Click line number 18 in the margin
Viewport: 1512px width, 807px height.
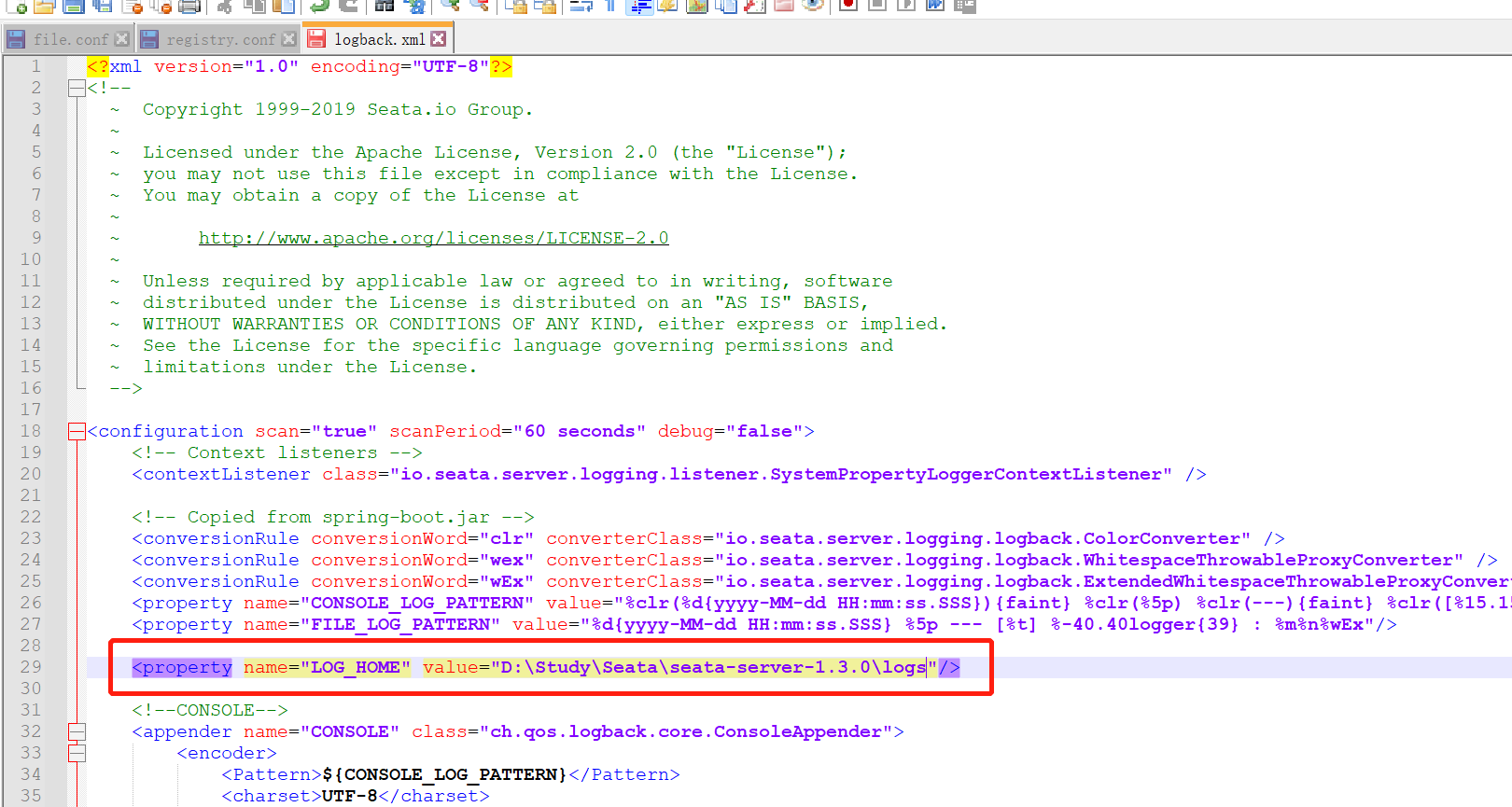pos(31,431)
